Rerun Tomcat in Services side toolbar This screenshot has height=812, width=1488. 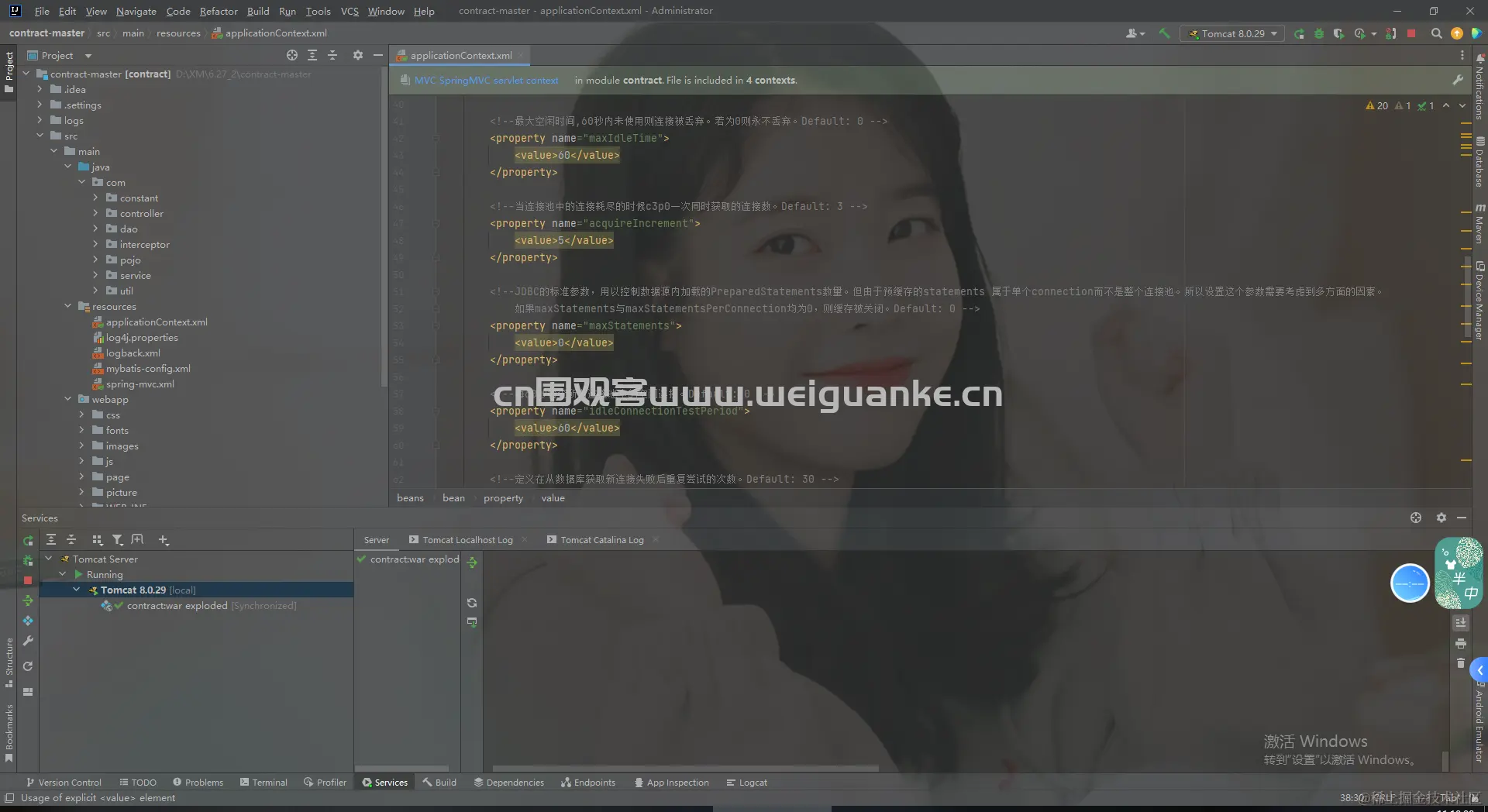click(28, 540)
